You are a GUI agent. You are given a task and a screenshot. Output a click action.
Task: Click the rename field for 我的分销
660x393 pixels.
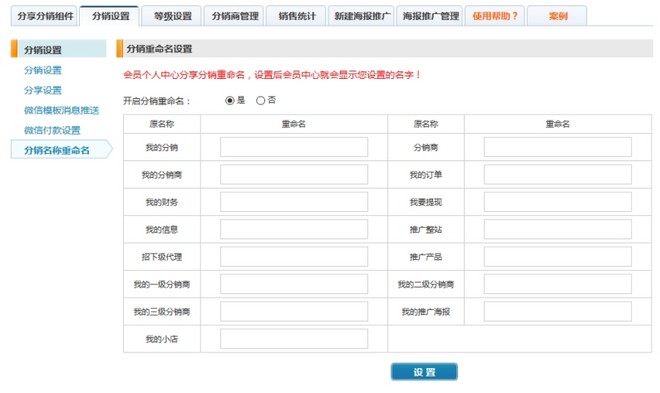(x=294, y=147)
